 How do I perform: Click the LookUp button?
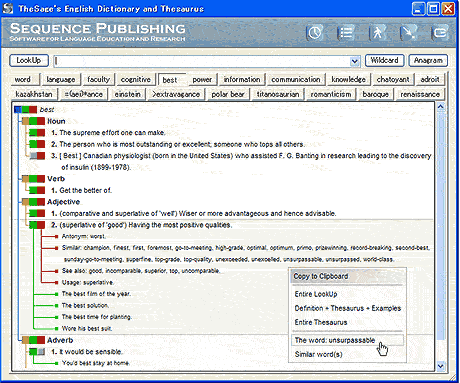[29, 60]
